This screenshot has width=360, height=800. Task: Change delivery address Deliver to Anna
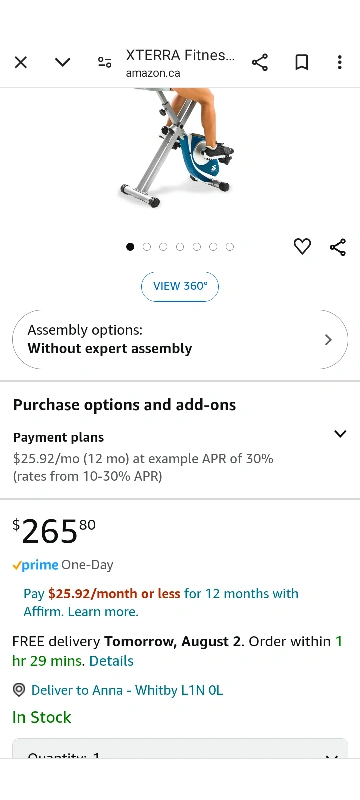click(x=127, y=690)
